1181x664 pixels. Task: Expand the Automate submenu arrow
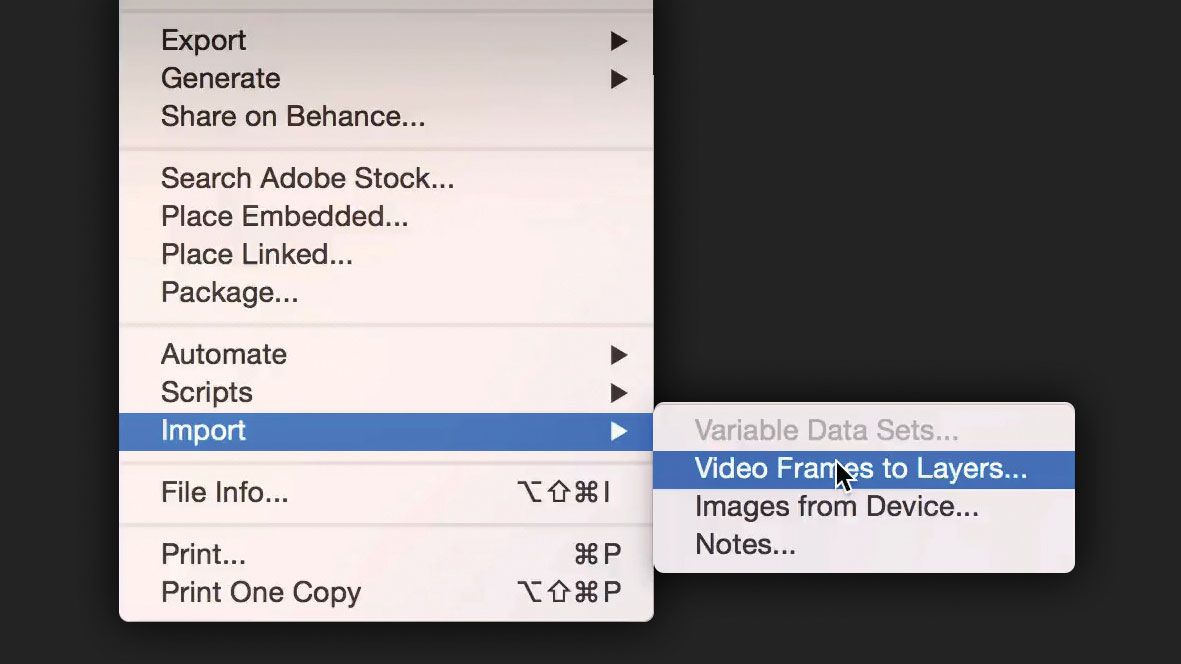point(618,355)
